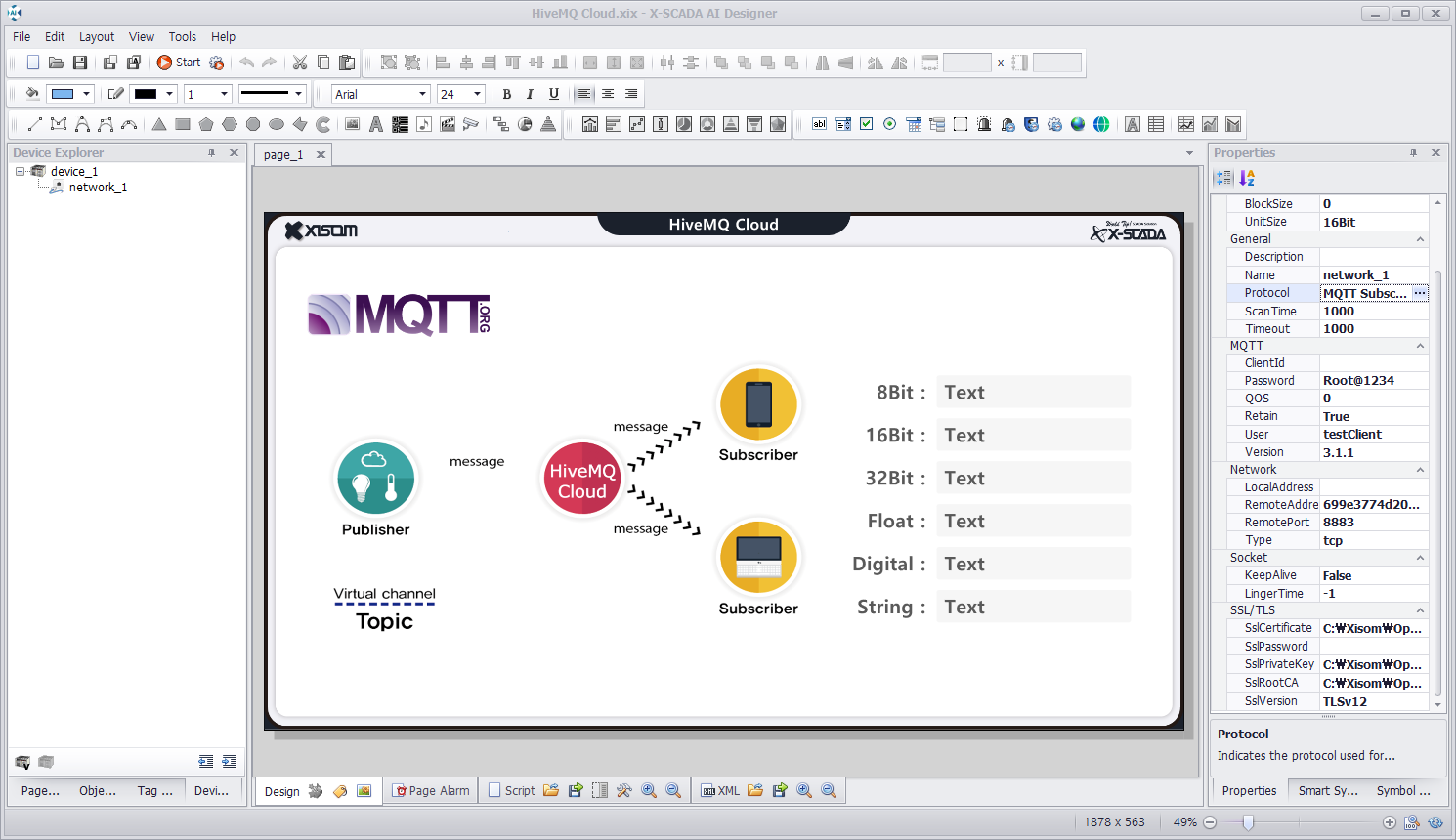Viewport: 1456px width, 840px height.
Task: Open the Arial font family dropdown
Action: (x=422, y=94)
